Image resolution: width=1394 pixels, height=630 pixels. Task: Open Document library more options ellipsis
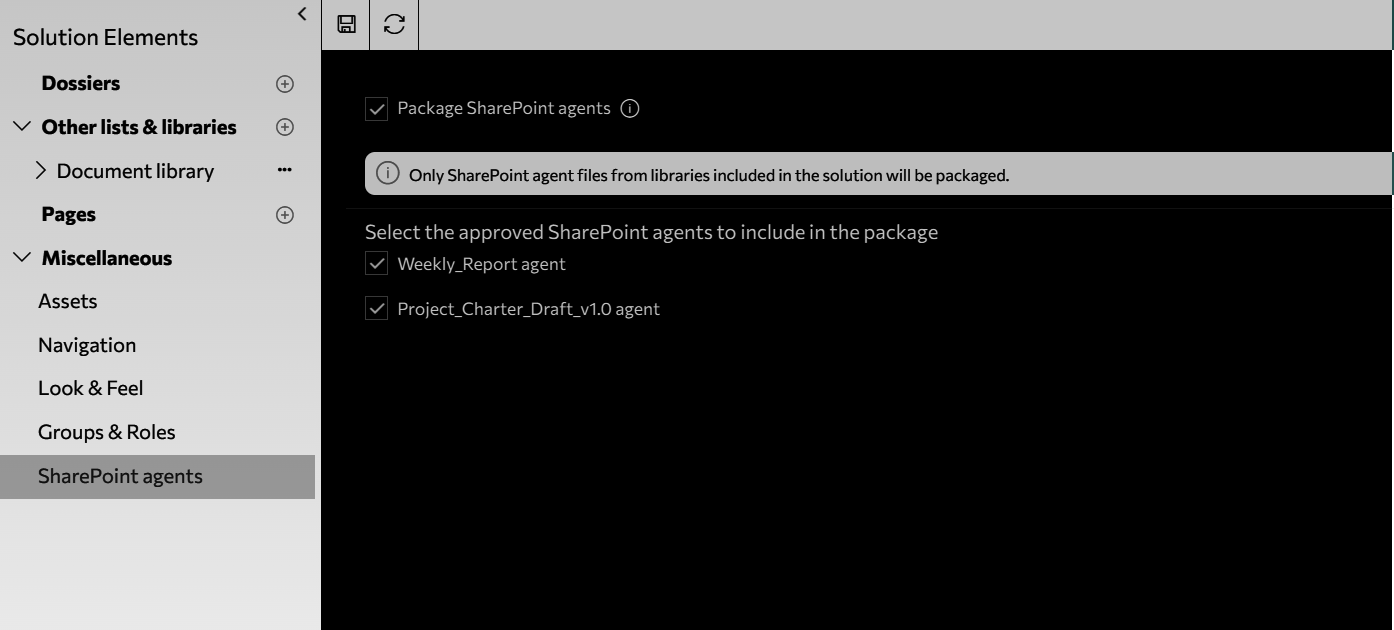(285, 170)
